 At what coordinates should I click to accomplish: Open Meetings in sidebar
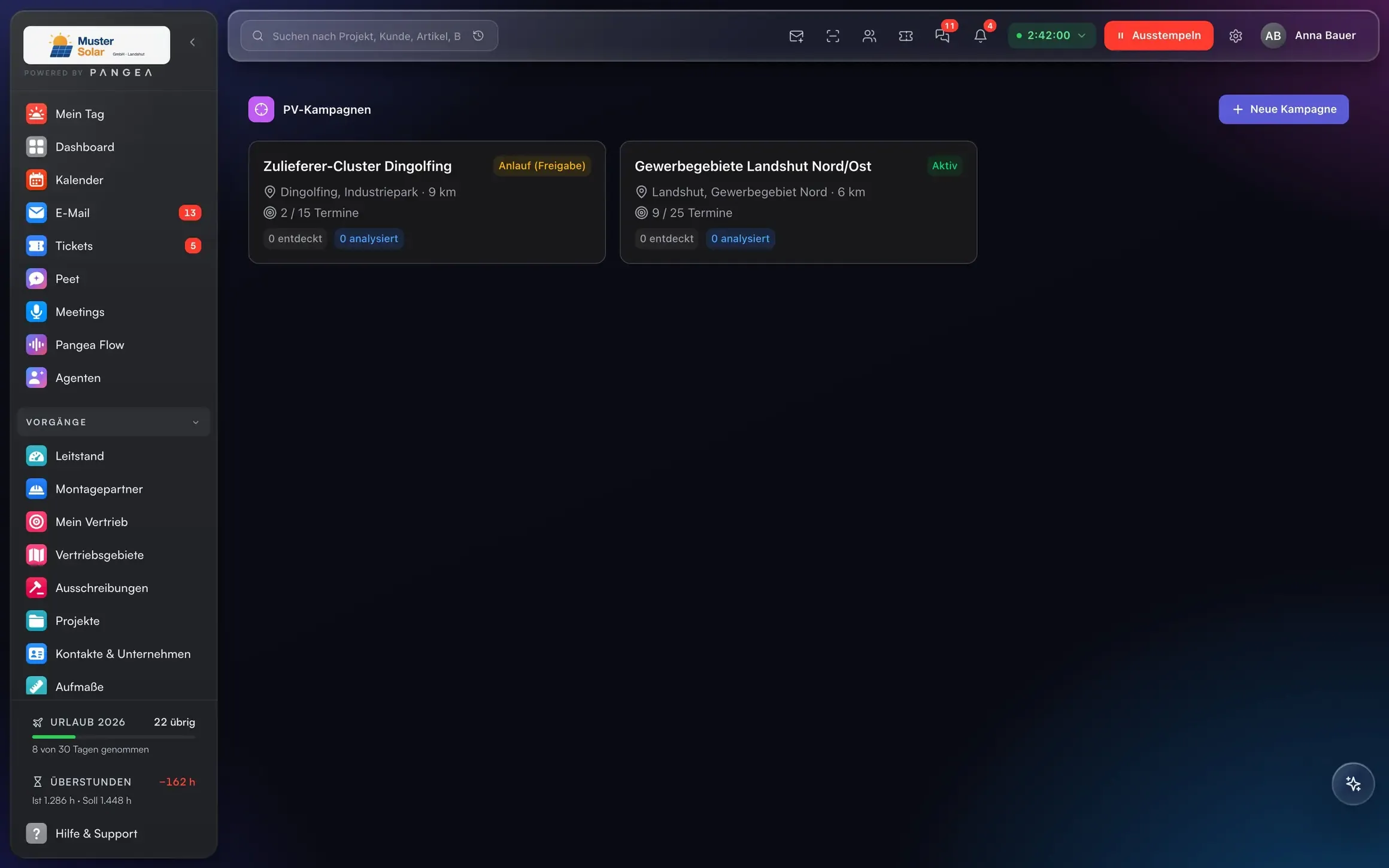click(x=113, y=312)
